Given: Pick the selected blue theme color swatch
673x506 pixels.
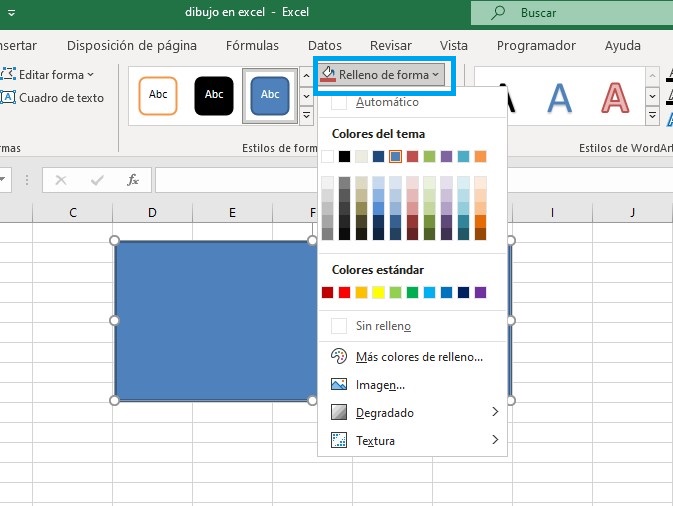Looking at the screenshot, I should point(395,156).
